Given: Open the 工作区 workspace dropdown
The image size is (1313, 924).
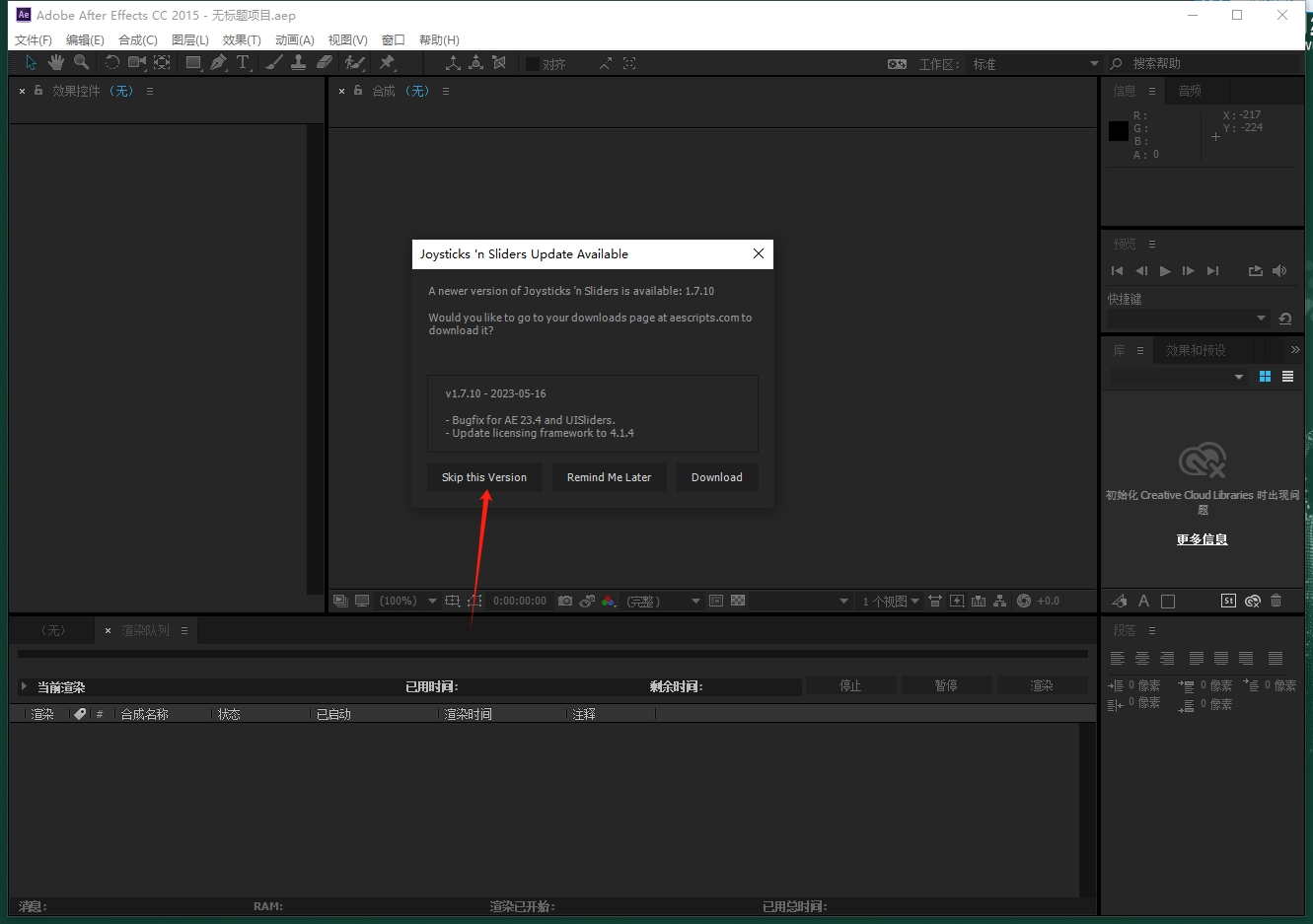Looking at the screenshot, I should (x=1034, y=64).
